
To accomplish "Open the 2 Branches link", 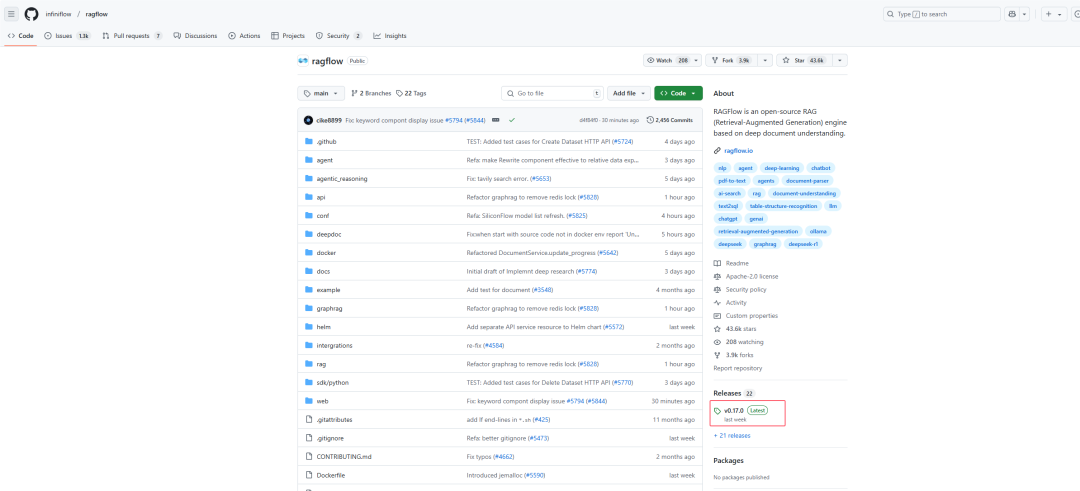I will 371,94.
